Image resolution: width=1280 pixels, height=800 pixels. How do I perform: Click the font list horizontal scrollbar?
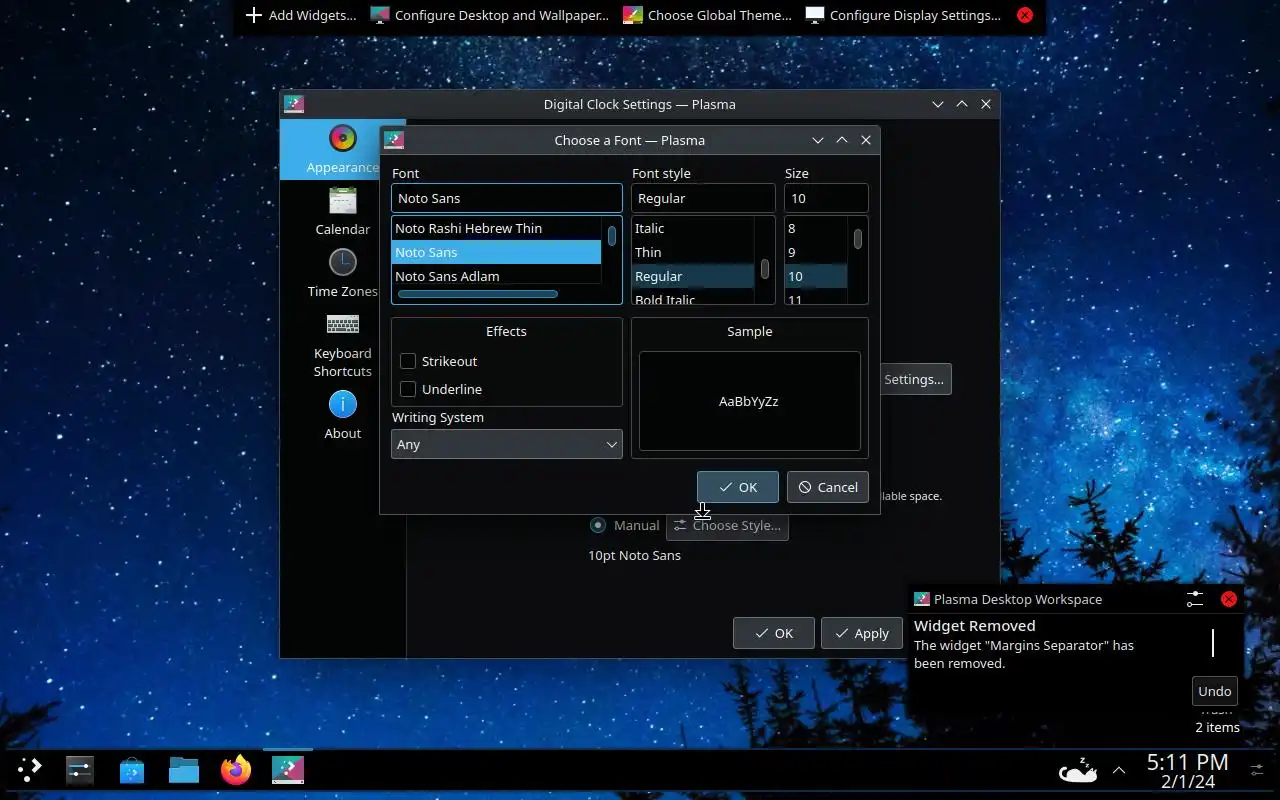point(478,294)
